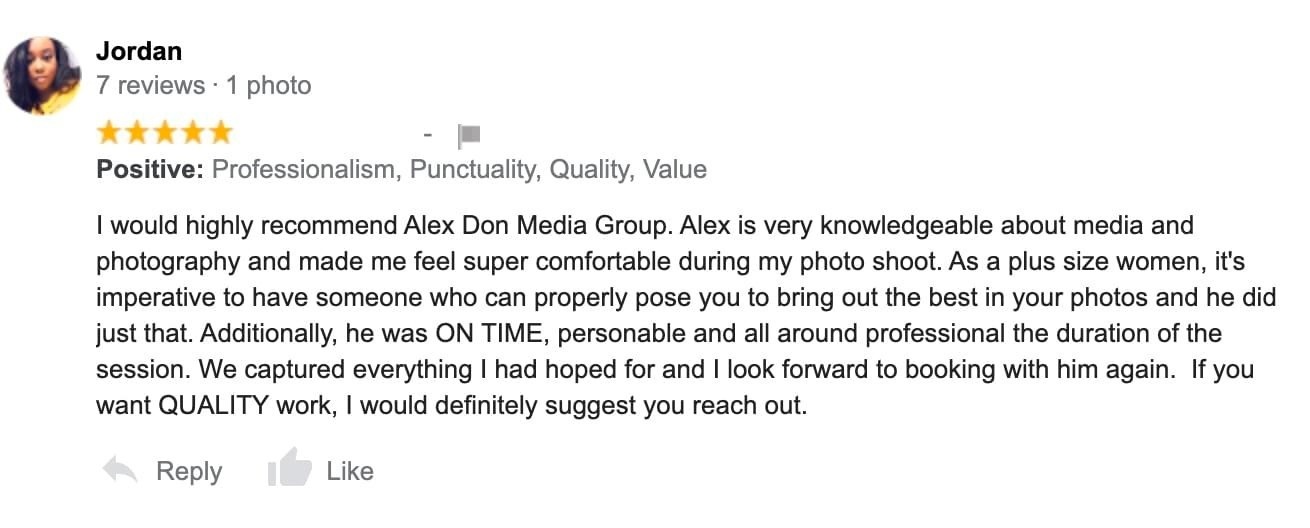Open Jordan's 7 reviews
Viewport: 1310px width, 528px height.
coord(150,86)
